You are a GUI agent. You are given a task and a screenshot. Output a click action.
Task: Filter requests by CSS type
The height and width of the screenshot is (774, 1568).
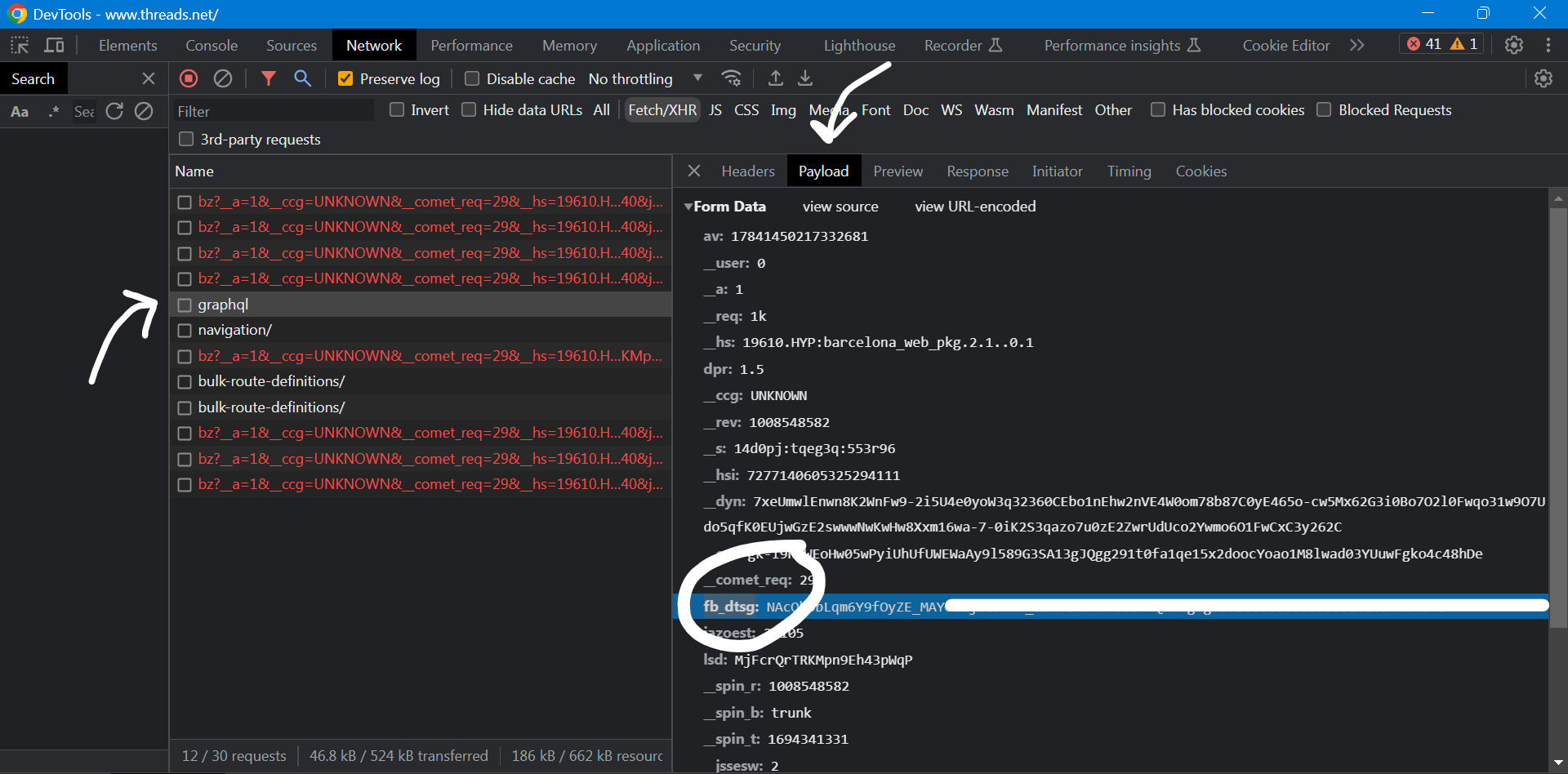(x=746, y=109)
